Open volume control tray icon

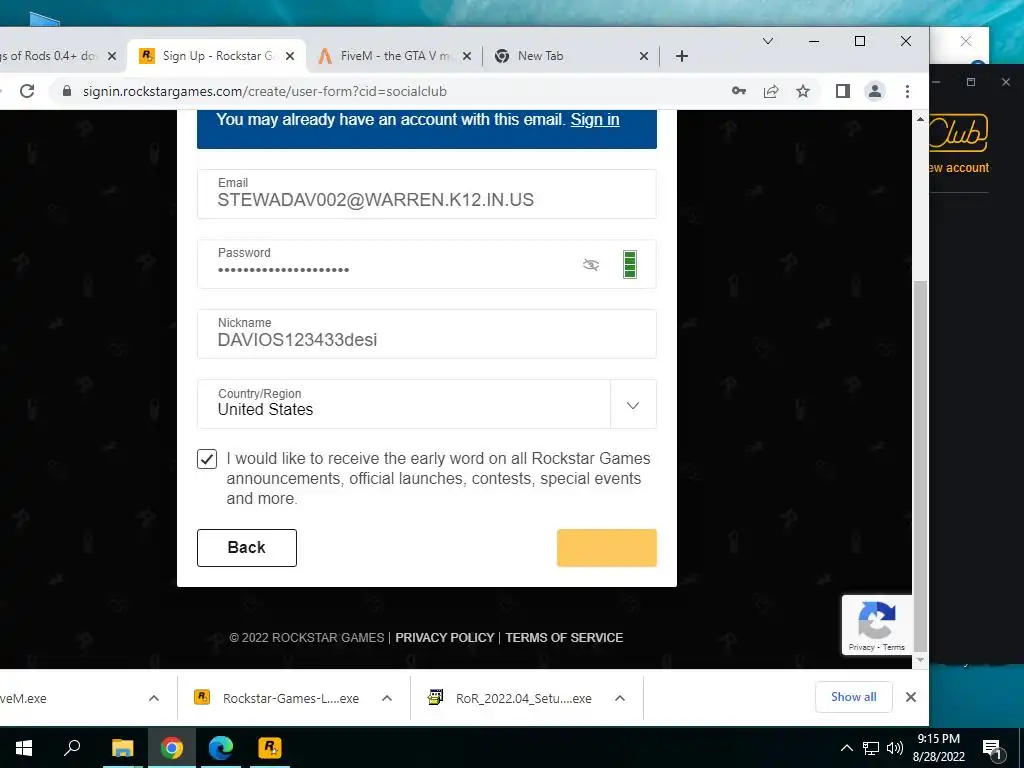(x=895, y=748)
